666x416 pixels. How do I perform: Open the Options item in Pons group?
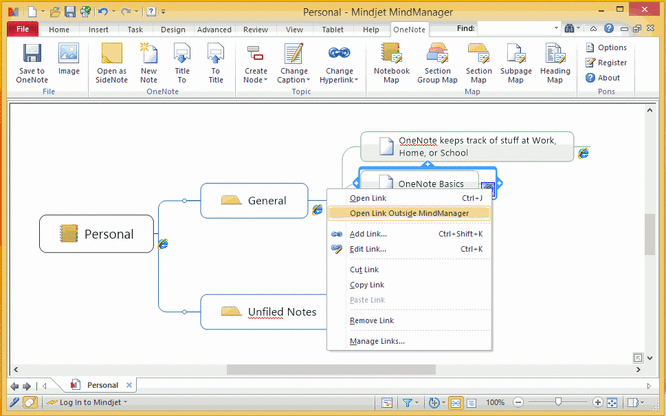606,48
